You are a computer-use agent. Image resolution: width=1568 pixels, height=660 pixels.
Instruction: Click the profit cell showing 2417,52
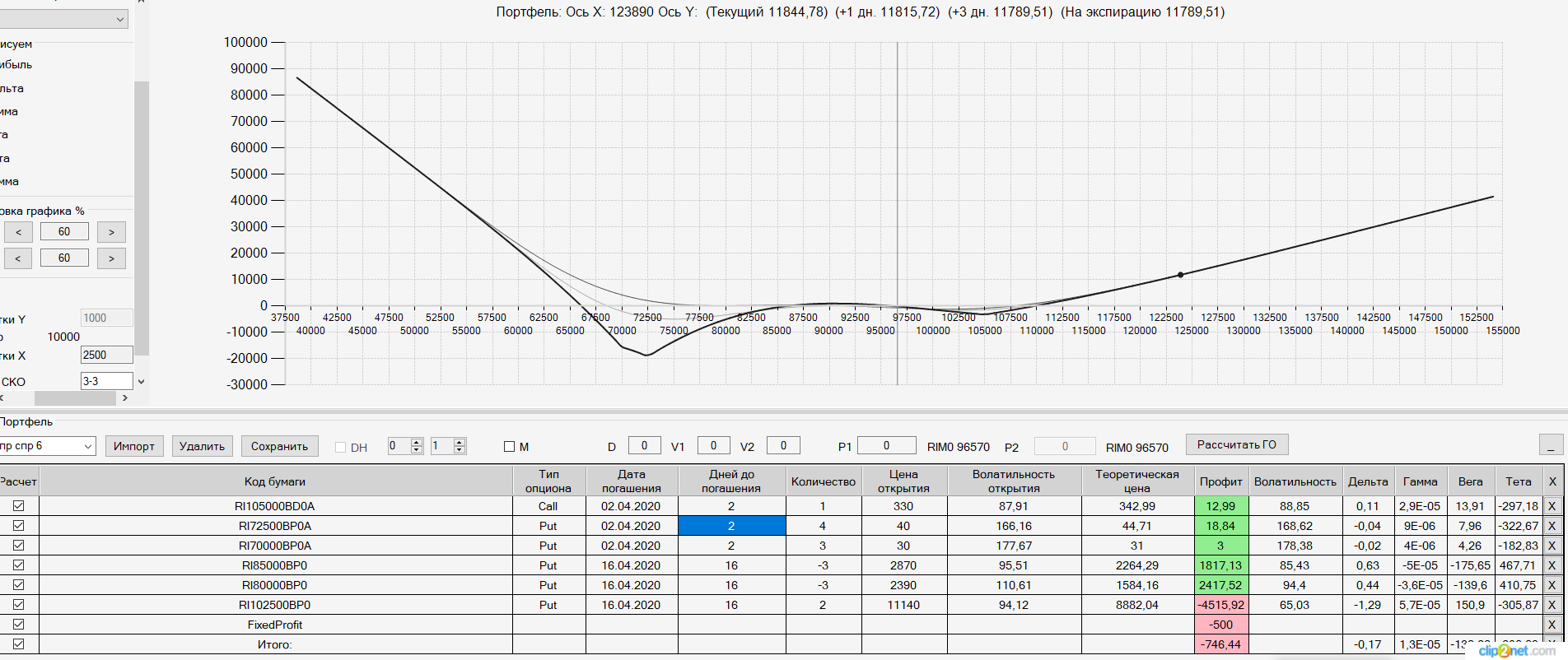coord(1221,585)
